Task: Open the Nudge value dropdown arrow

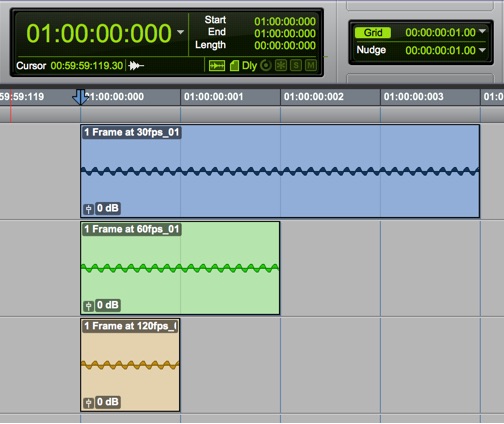Action: pyautogui.click(x=482, y=50)
